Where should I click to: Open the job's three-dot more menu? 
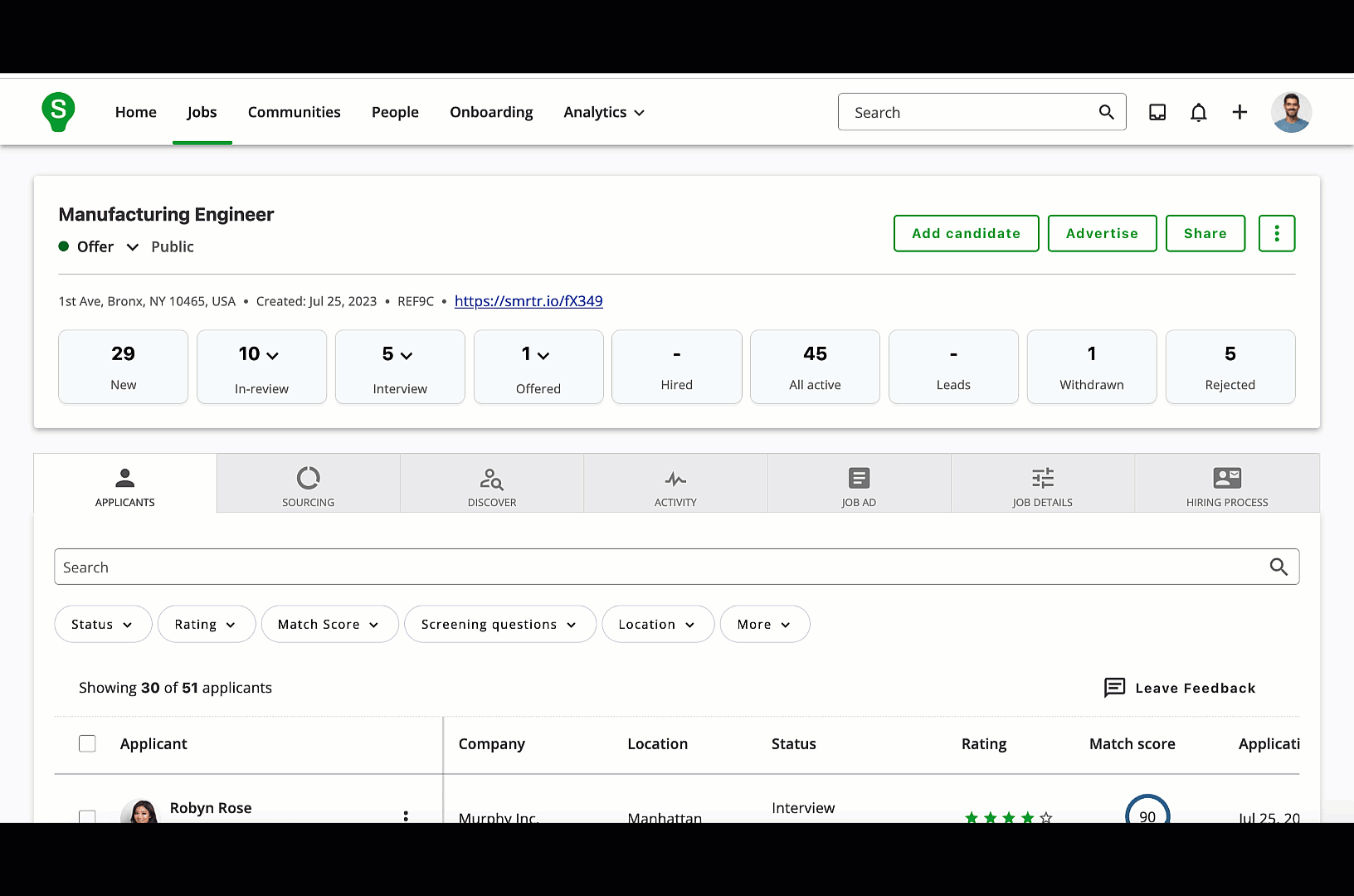tap(1276, 233)
